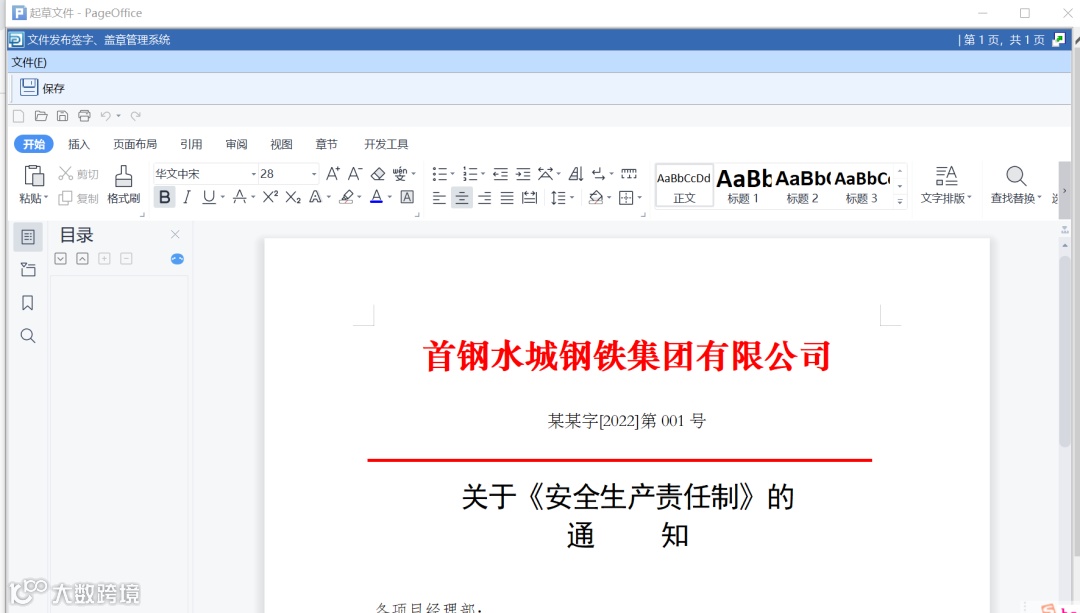Toggle underline formatting

tap(209, 198)
